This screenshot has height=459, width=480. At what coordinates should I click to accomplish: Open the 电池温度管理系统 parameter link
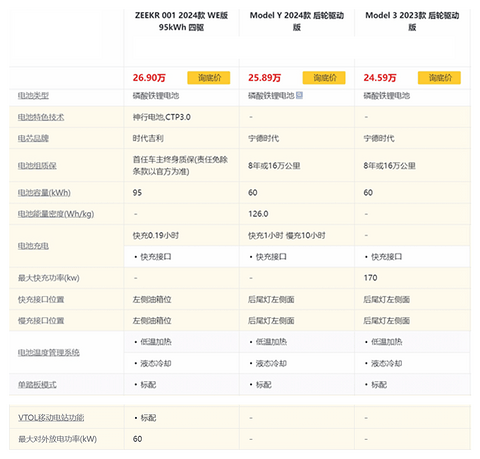point(49,353)
